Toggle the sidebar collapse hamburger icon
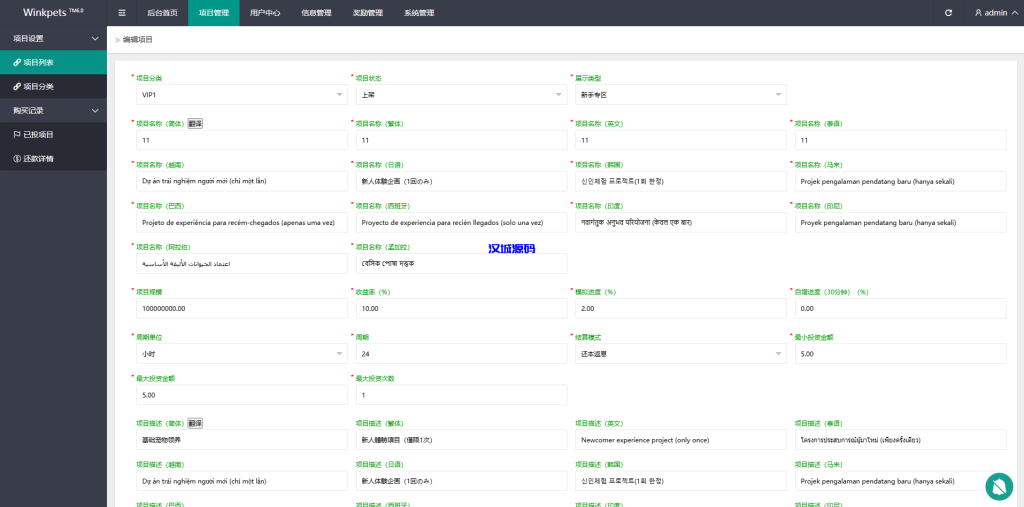1024x507 pixels. (x=122, y=13)
